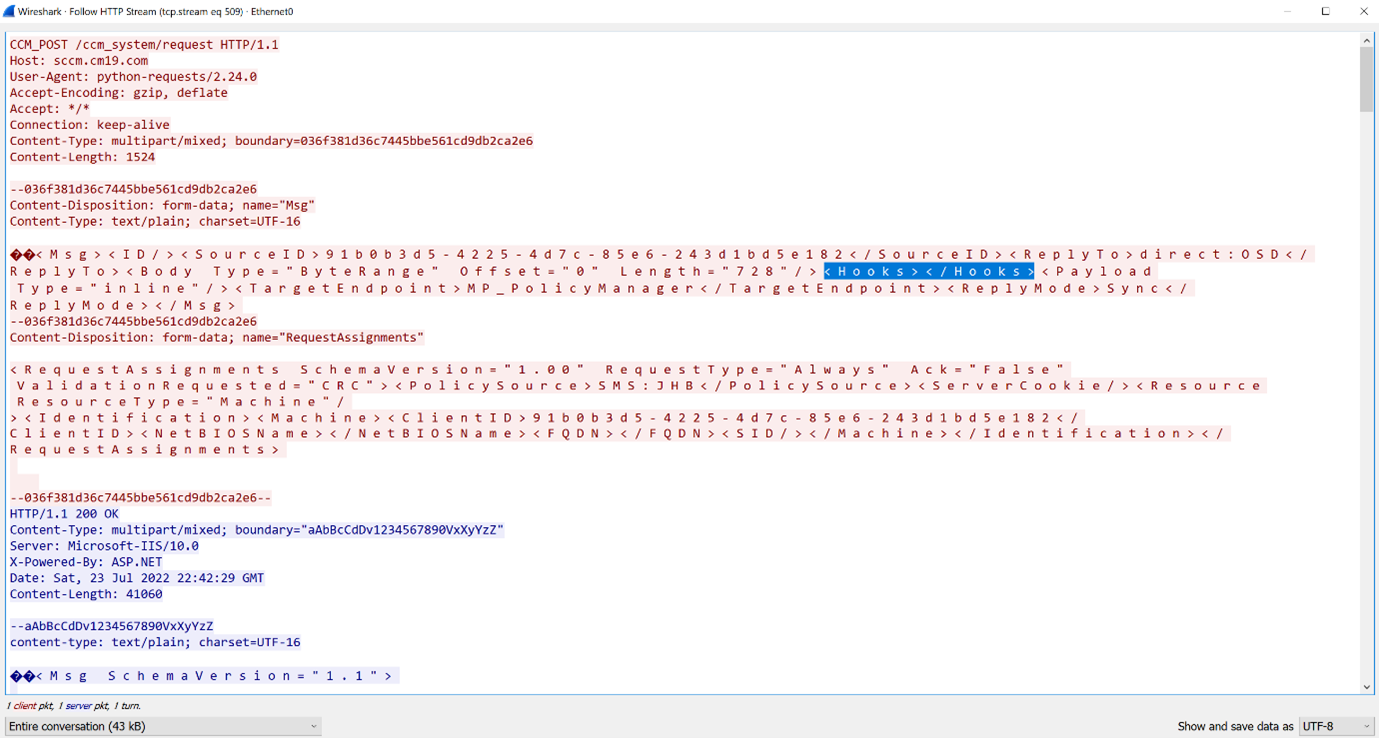Image resolution: width=1379 pixels, height=738 pixels.
Task: Maximize the Follow HTTP Stream window
Action: (1325, 11)
